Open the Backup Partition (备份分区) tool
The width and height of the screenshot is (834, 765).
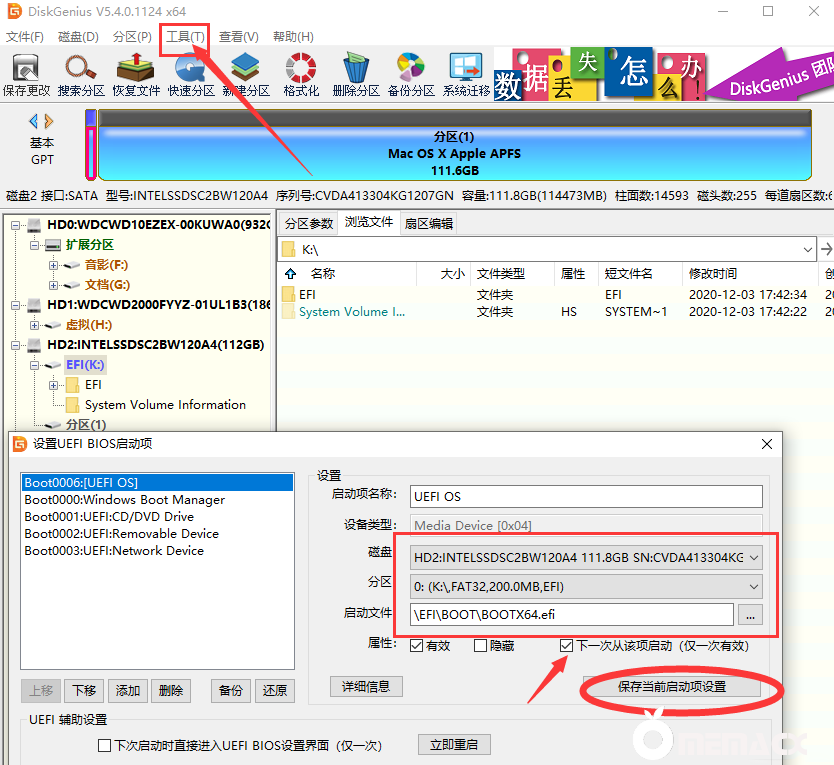[x=410, y=74]
